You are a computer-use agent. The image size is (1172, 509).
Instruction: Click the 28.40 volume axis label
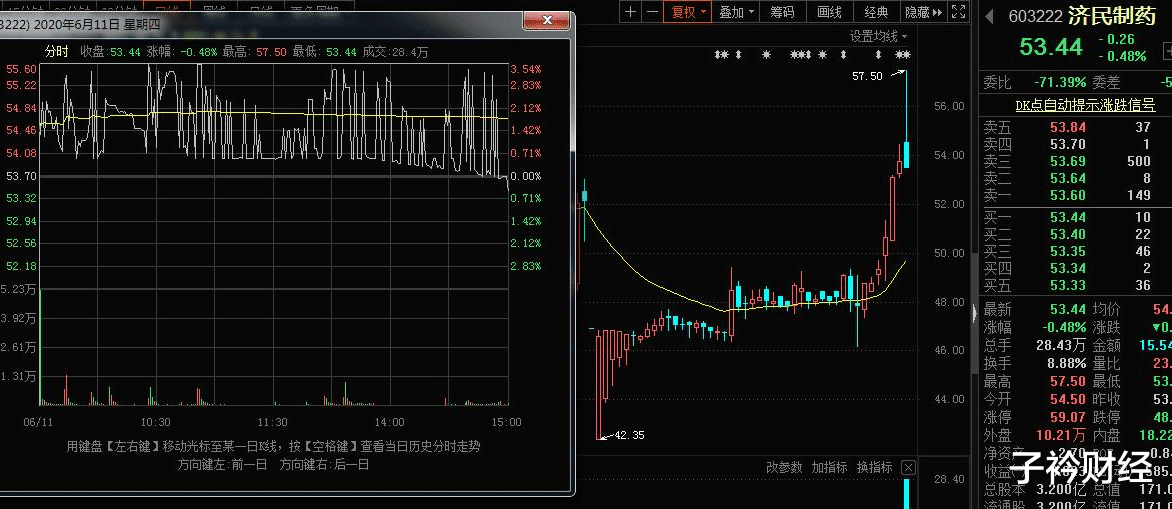tap(949, 479)
